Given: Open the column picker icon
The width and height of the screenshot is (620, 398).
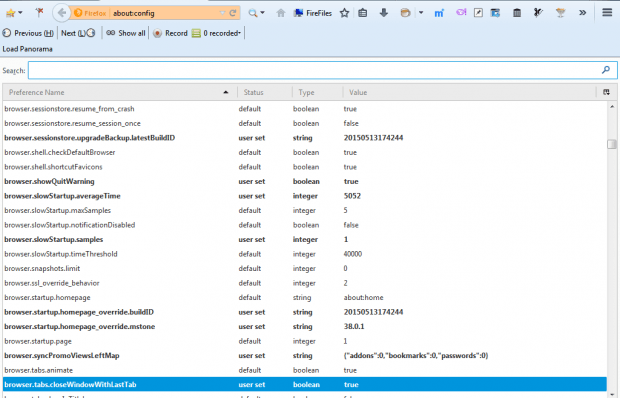Looking at the screenshot, I should point(606,92).
